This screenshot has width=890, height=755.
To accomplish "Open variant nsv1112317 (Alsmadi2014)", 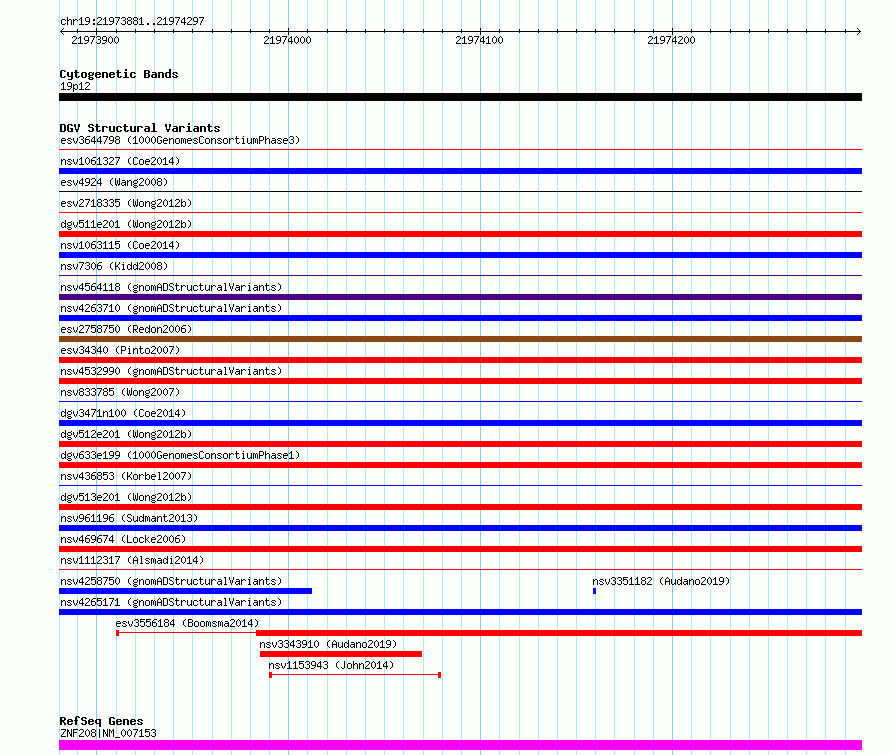I will (x=132, y=560).
